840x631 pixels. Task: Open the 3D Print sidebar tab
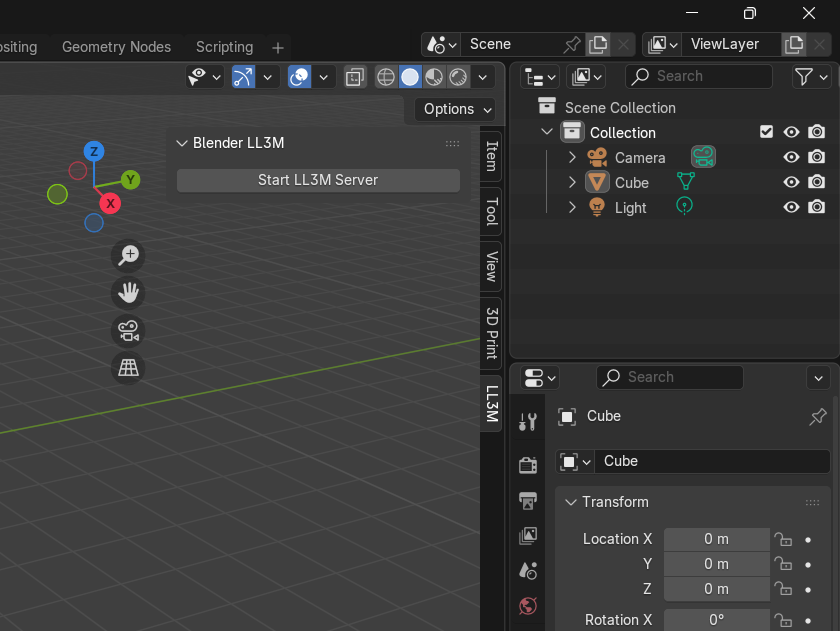click(492, 332)
